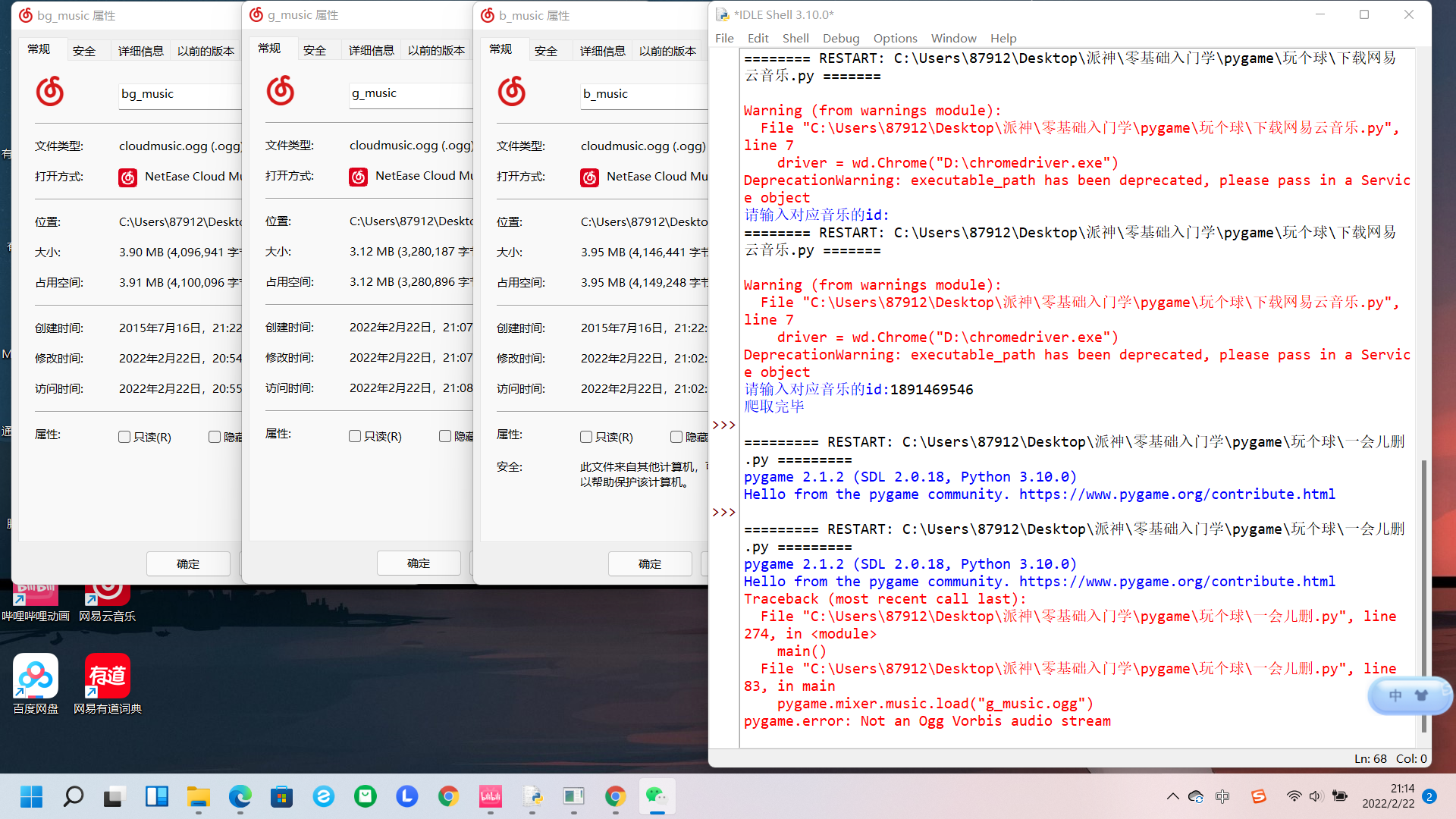Click taskbar clock showing 21:14
Viewport: 1456px width, 819px height.
click(1388, 796)
